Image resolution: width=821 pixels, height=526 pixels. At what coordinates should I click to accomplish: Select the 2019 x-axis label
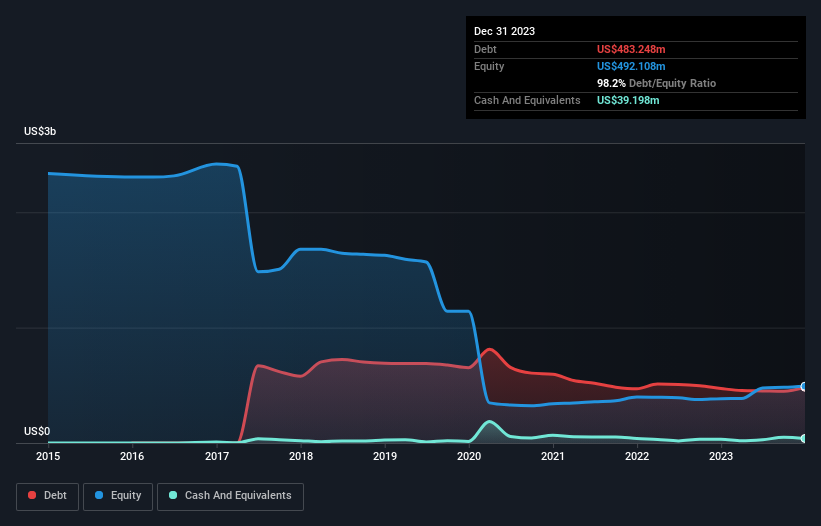click(385, 456)
